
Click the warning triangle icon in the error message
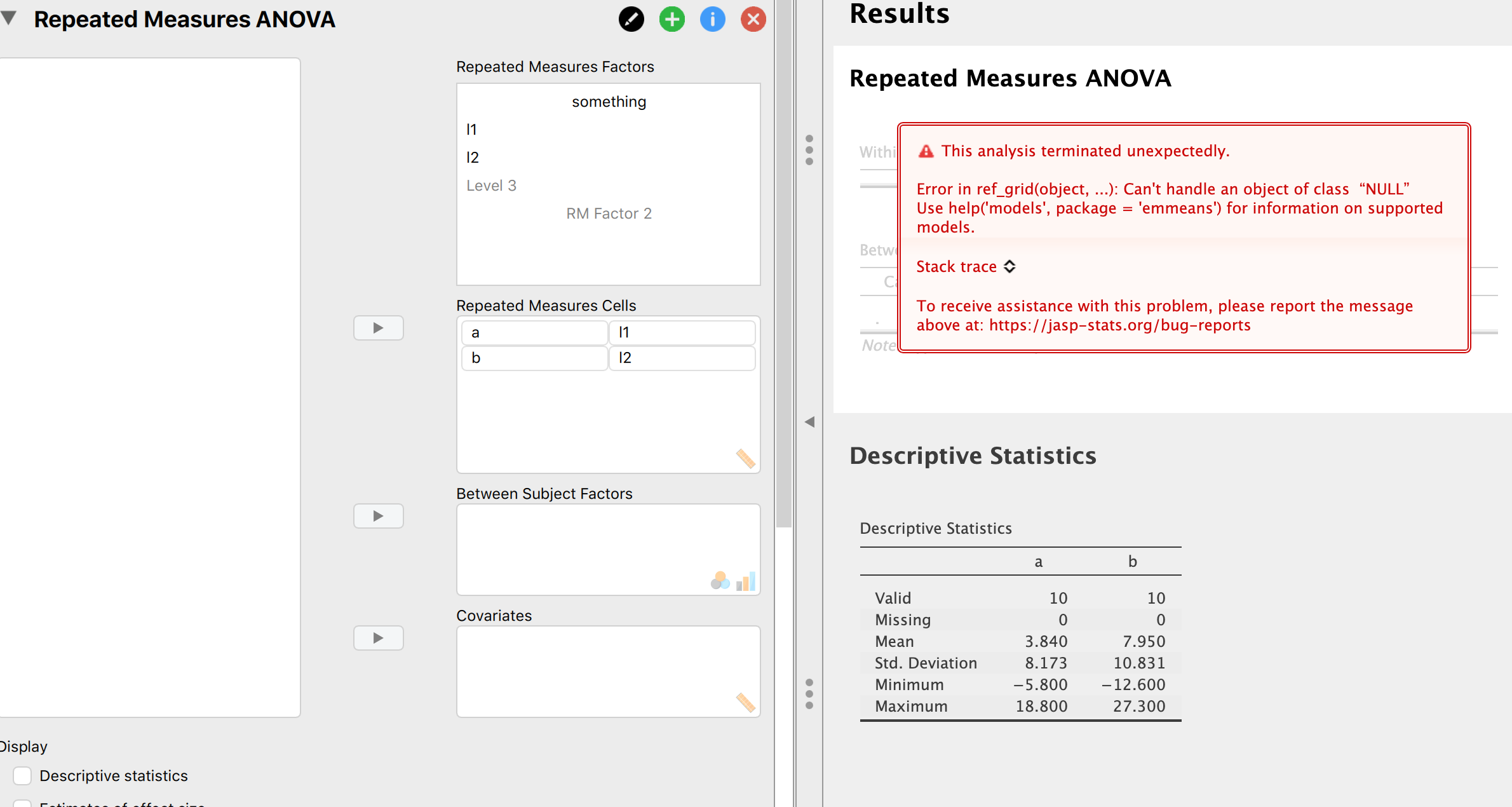(x=926, y=151)
